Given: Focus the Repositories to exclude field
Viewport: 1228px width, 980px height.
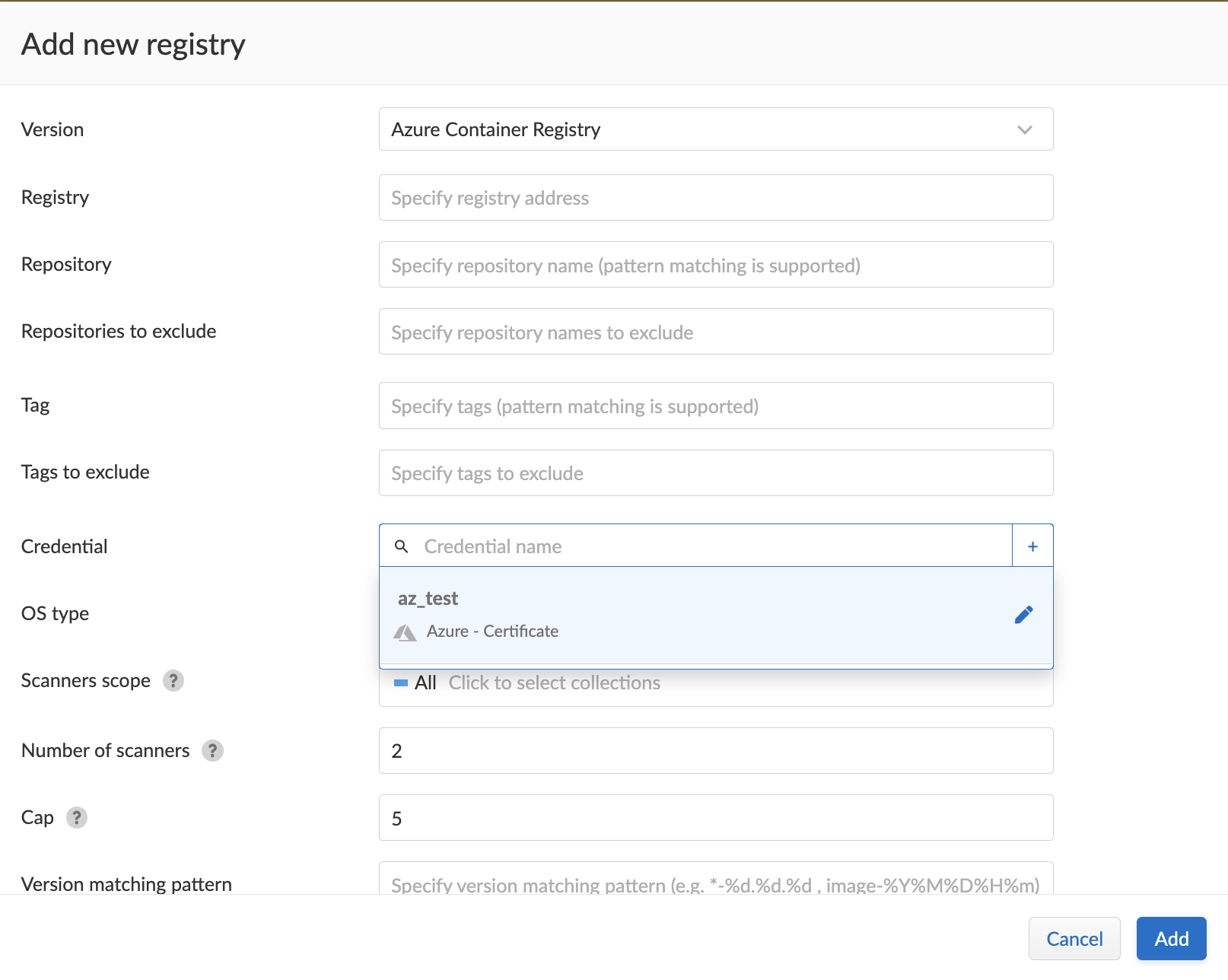Looking at the screenshot, I should (x=716, y=332).
